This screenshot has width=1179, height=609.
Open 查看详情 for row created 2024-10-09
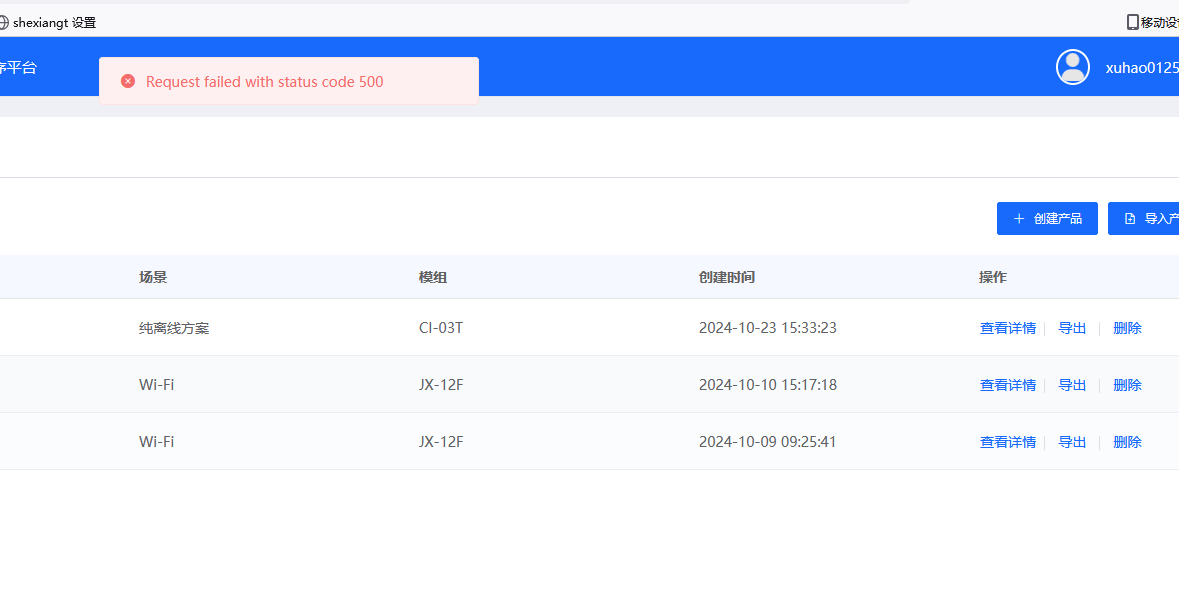(1007, 442)
